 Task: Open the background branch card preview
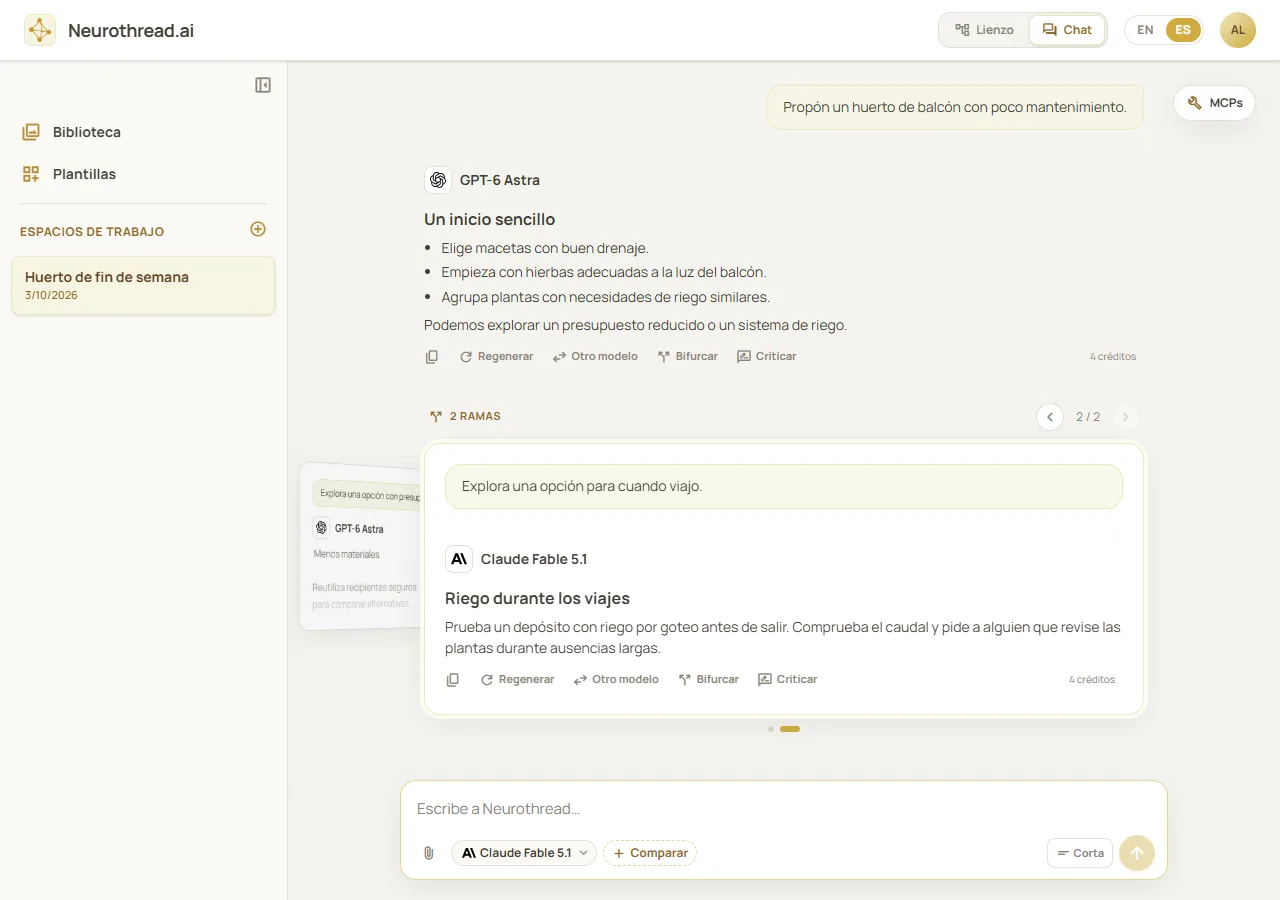(361, 546)
